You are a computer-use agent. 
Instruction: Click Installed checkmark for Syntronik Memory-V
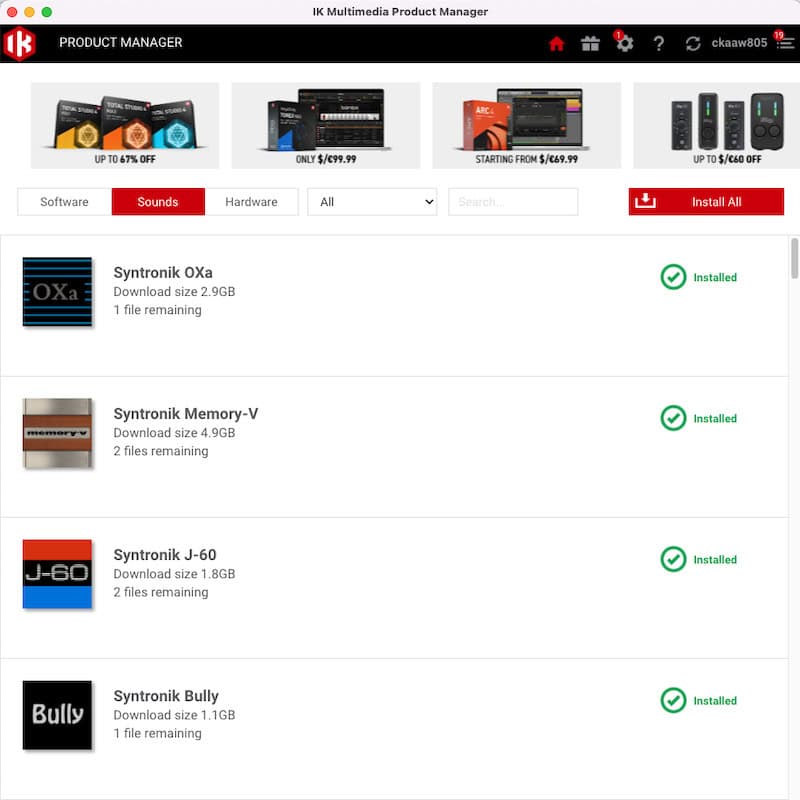click(x=673, y=418)
